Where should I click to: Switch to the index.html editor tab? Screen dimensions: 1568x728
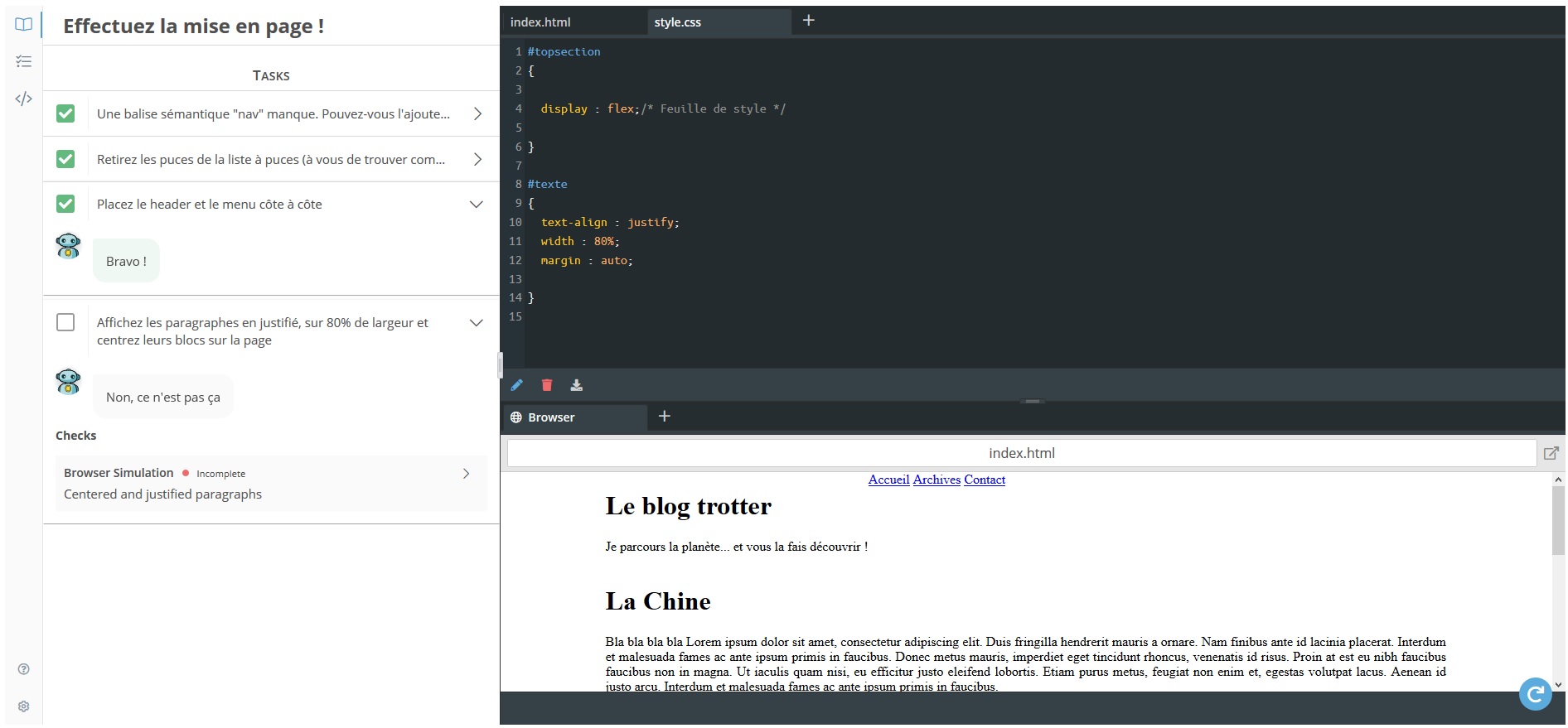(x=540, y=22)
